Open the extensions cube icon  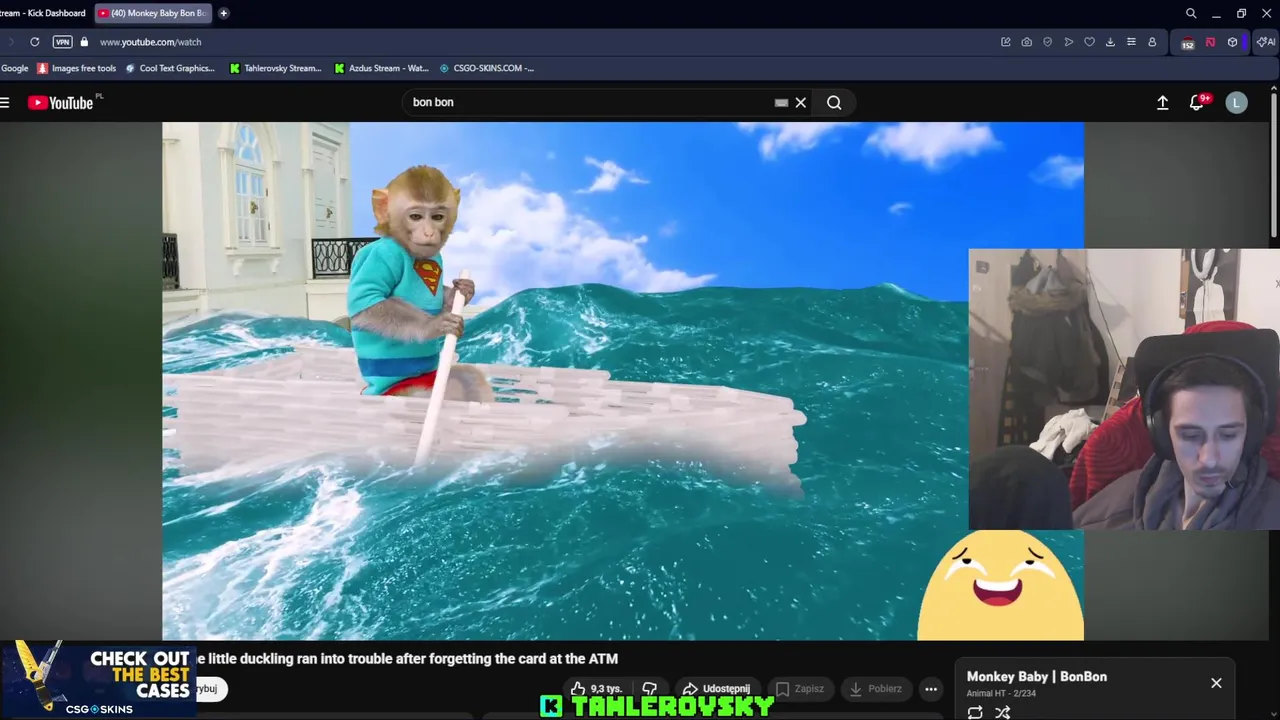[1232, 42]
